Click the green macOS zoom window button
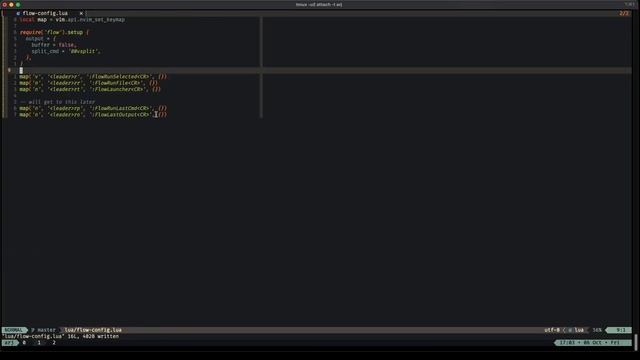640x360 pixels. [18, 4]
